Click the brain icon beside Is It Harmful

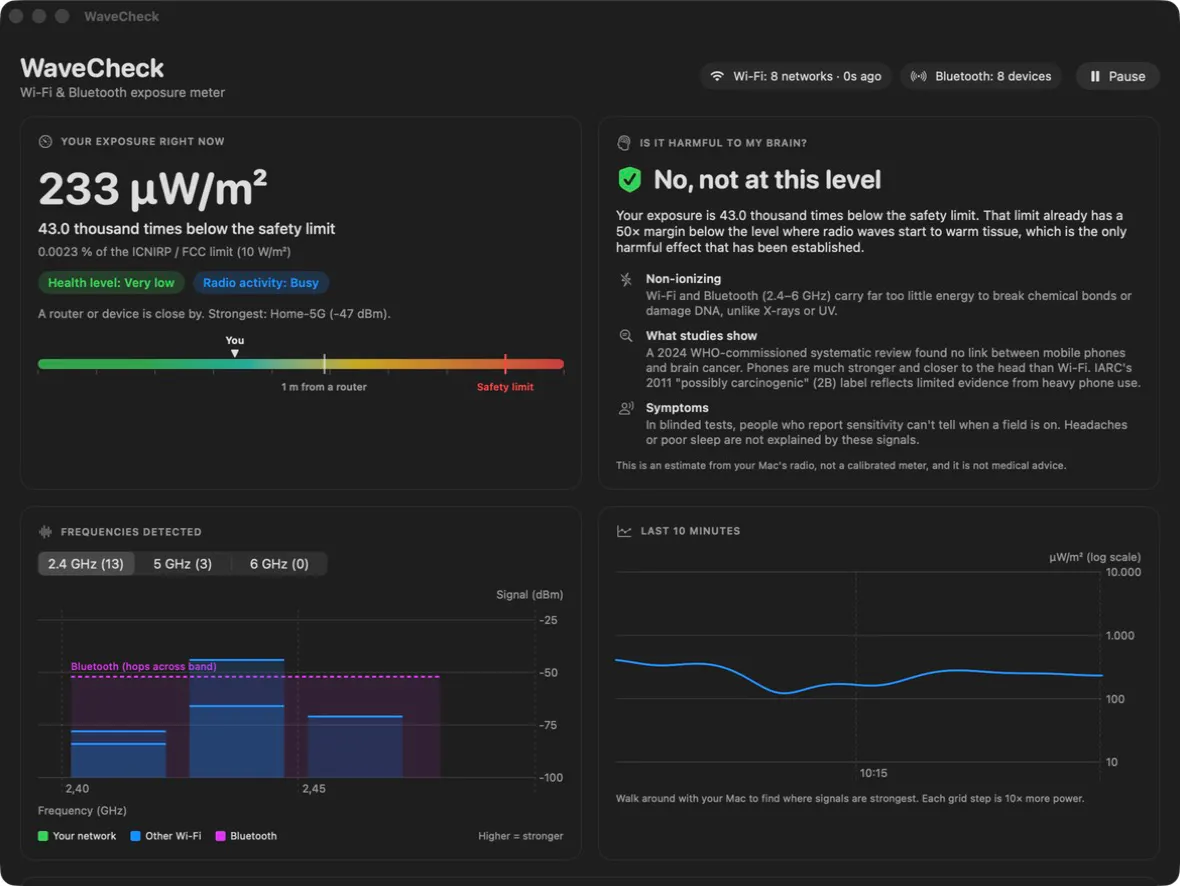tap(624, 142)
